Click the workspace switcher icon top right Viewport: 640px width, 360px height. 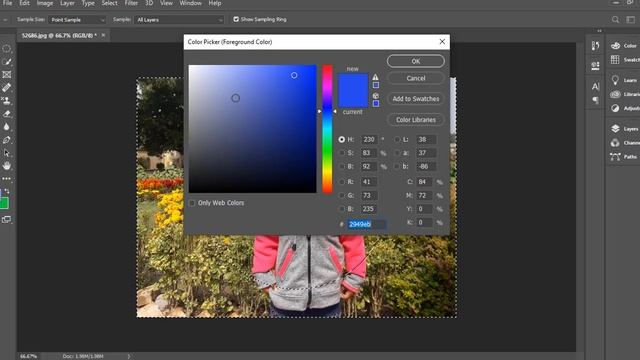point(631,20)
